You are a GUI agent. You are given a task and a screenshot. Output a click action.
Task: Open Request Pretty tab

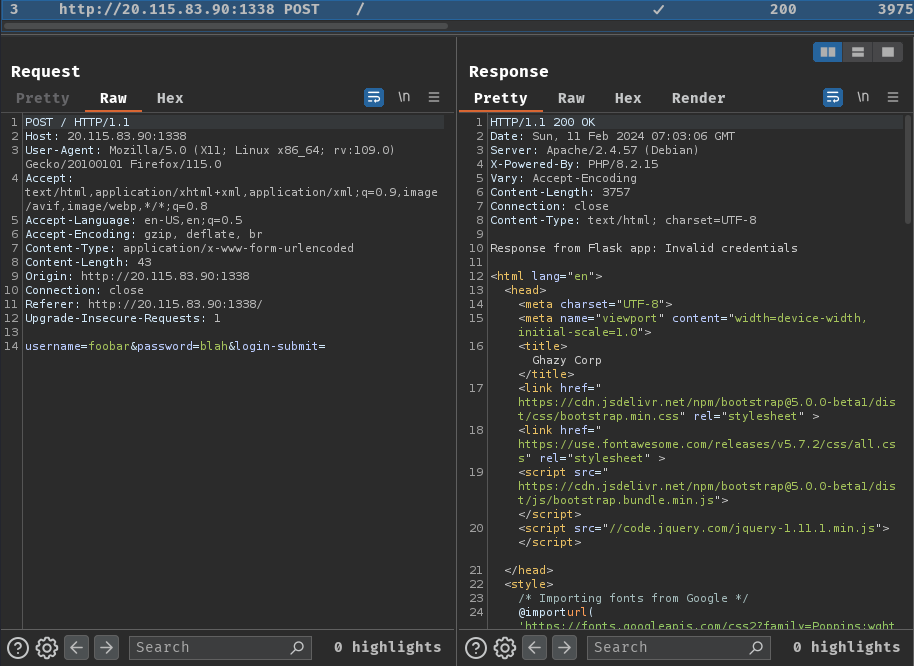click(43, 98)
